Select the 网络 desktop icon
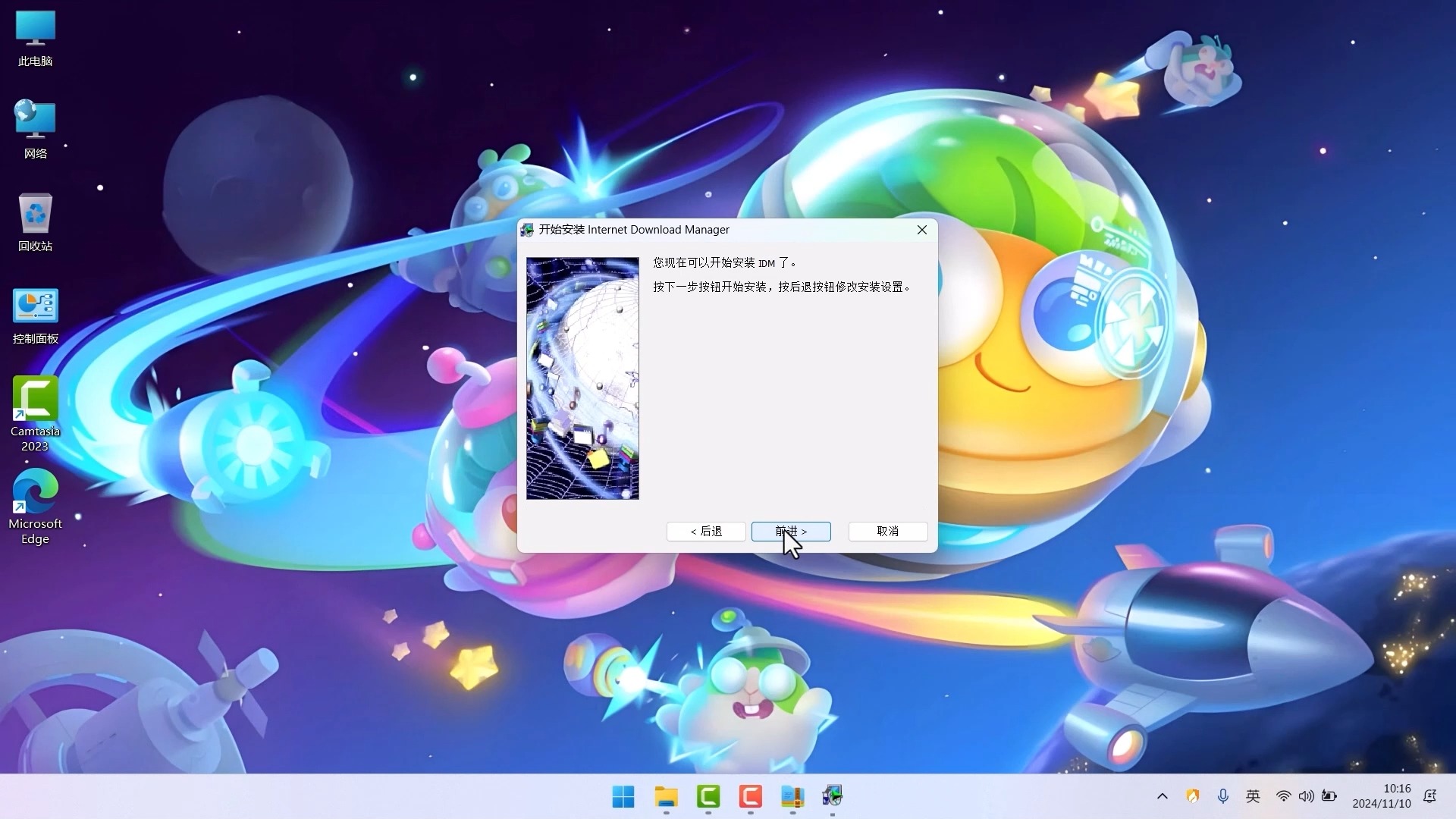This screenshot has height=819, width=1456. click(35, 130)
